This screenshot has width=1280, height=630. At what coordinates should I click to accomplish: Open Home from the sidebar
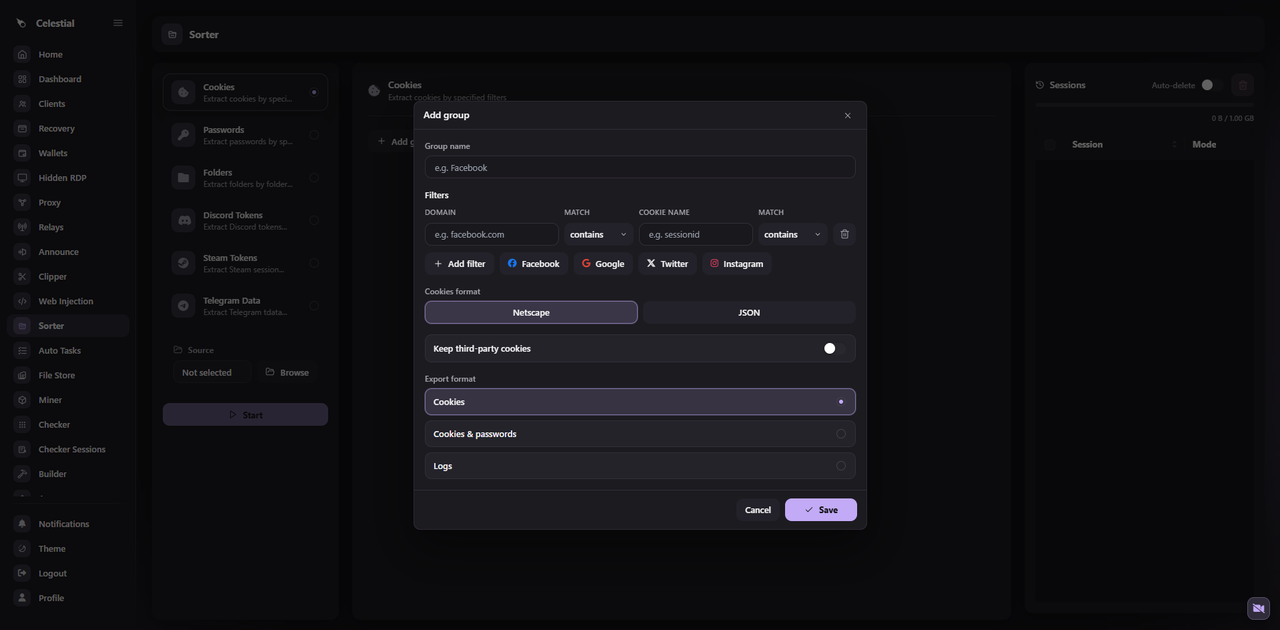click(x=68, y=54)
